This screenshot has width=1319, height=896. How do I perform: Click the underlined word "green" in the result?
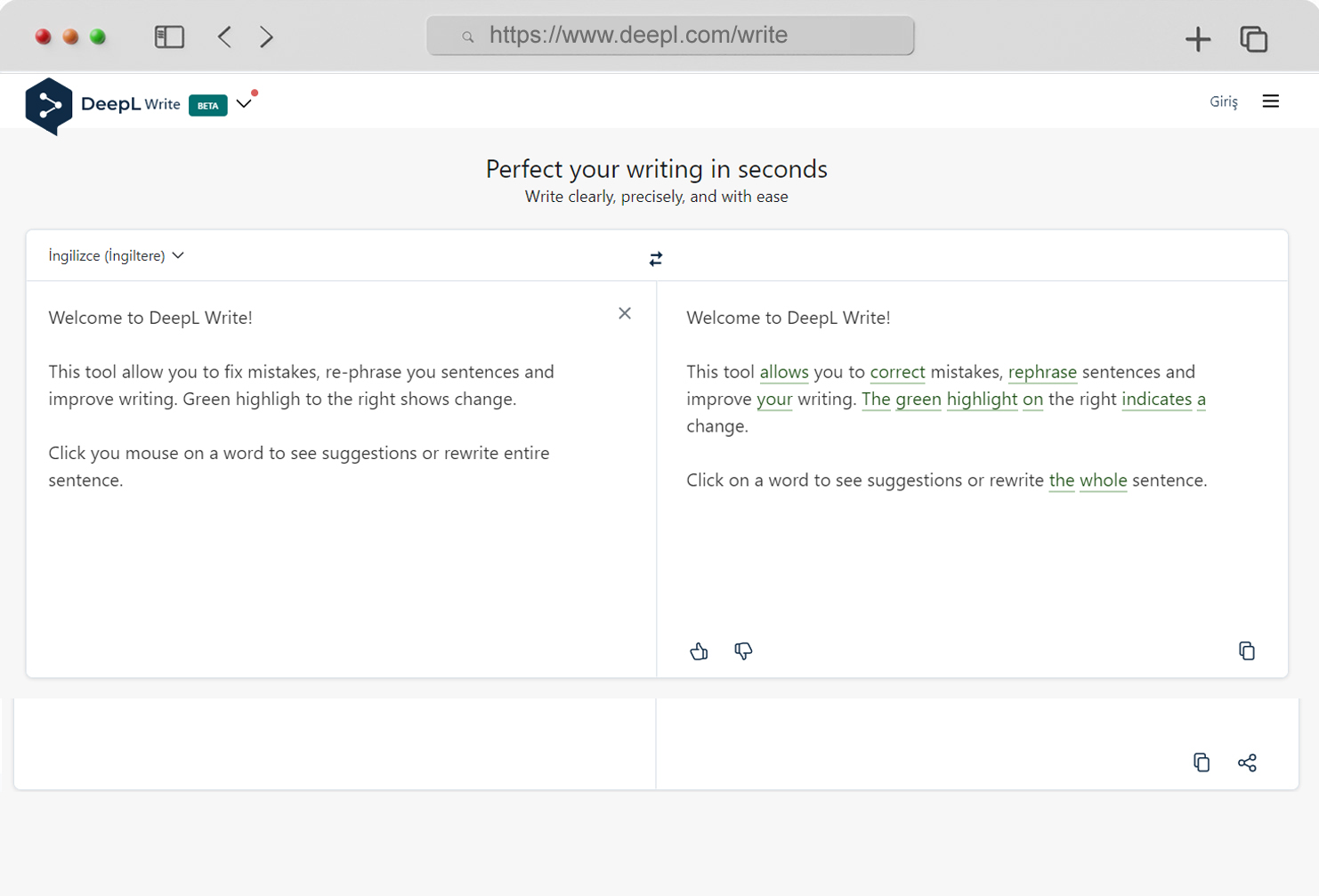pos(918,400)
